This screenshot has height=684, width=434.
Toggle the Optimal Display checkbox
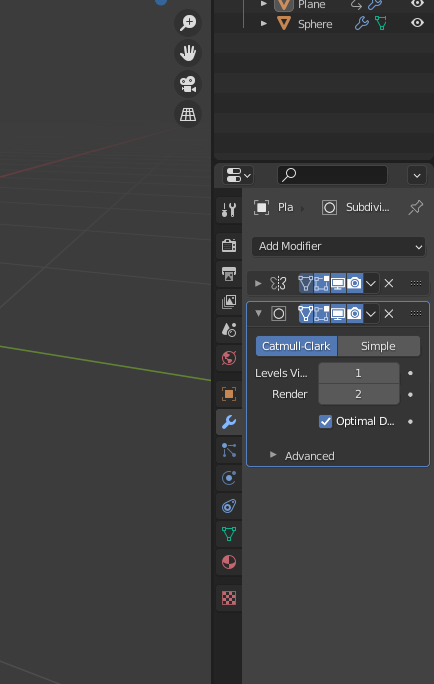click(325, 421)
